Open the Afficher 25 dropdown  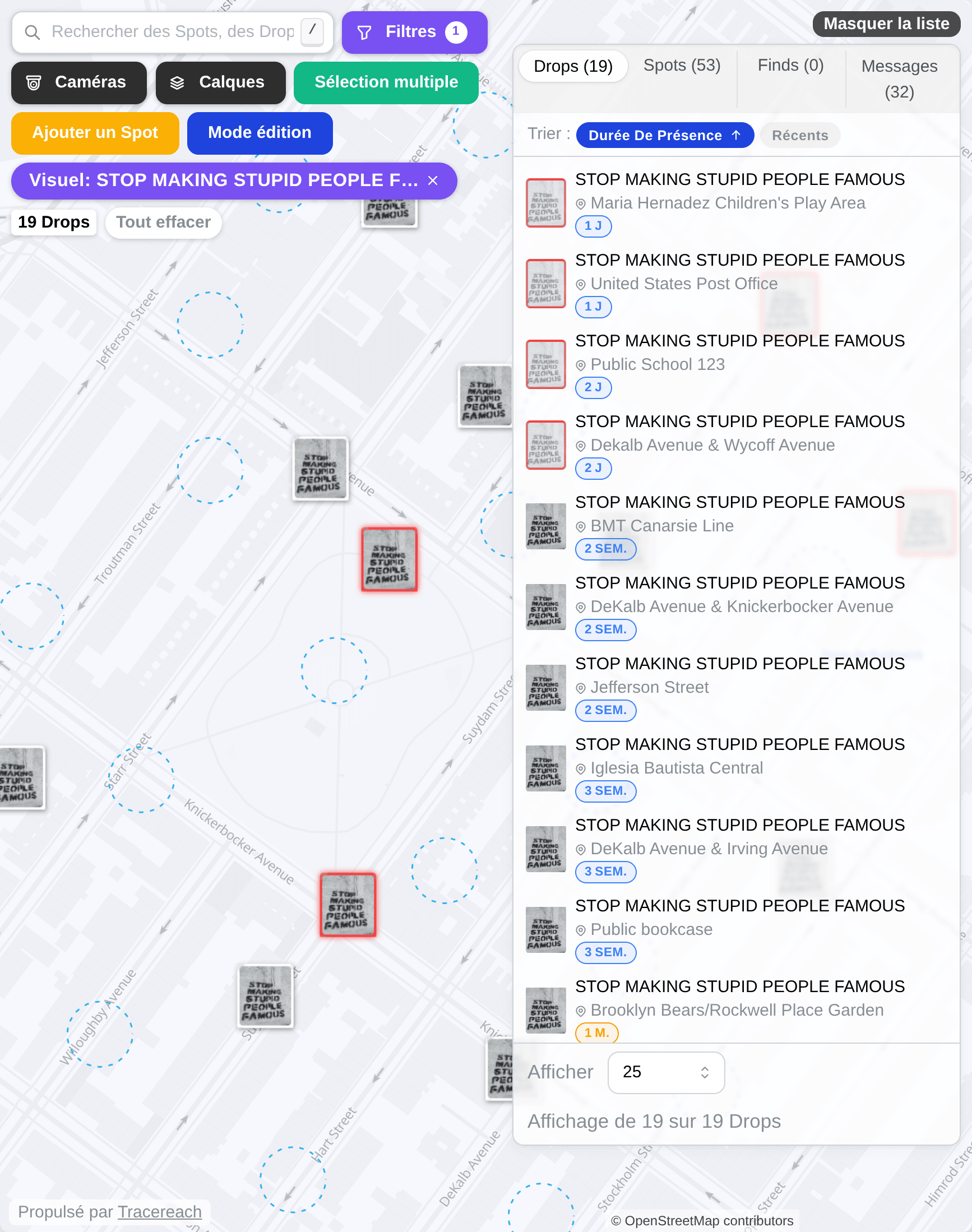pyautogui.click(x=666, y=1072)
